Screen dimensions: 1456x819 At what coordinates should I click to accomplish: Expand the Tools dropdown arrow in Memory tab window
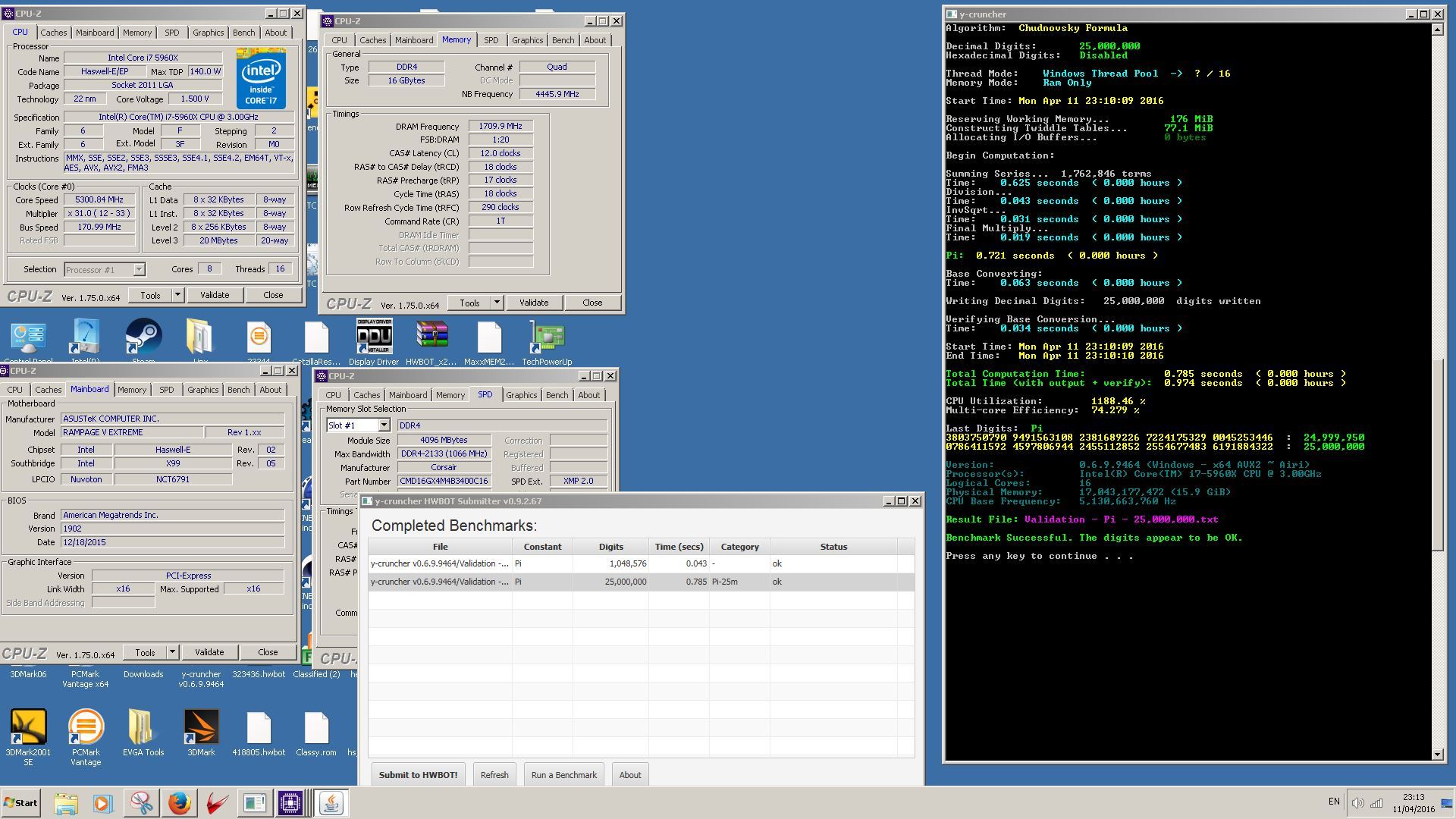coord(497,303)
